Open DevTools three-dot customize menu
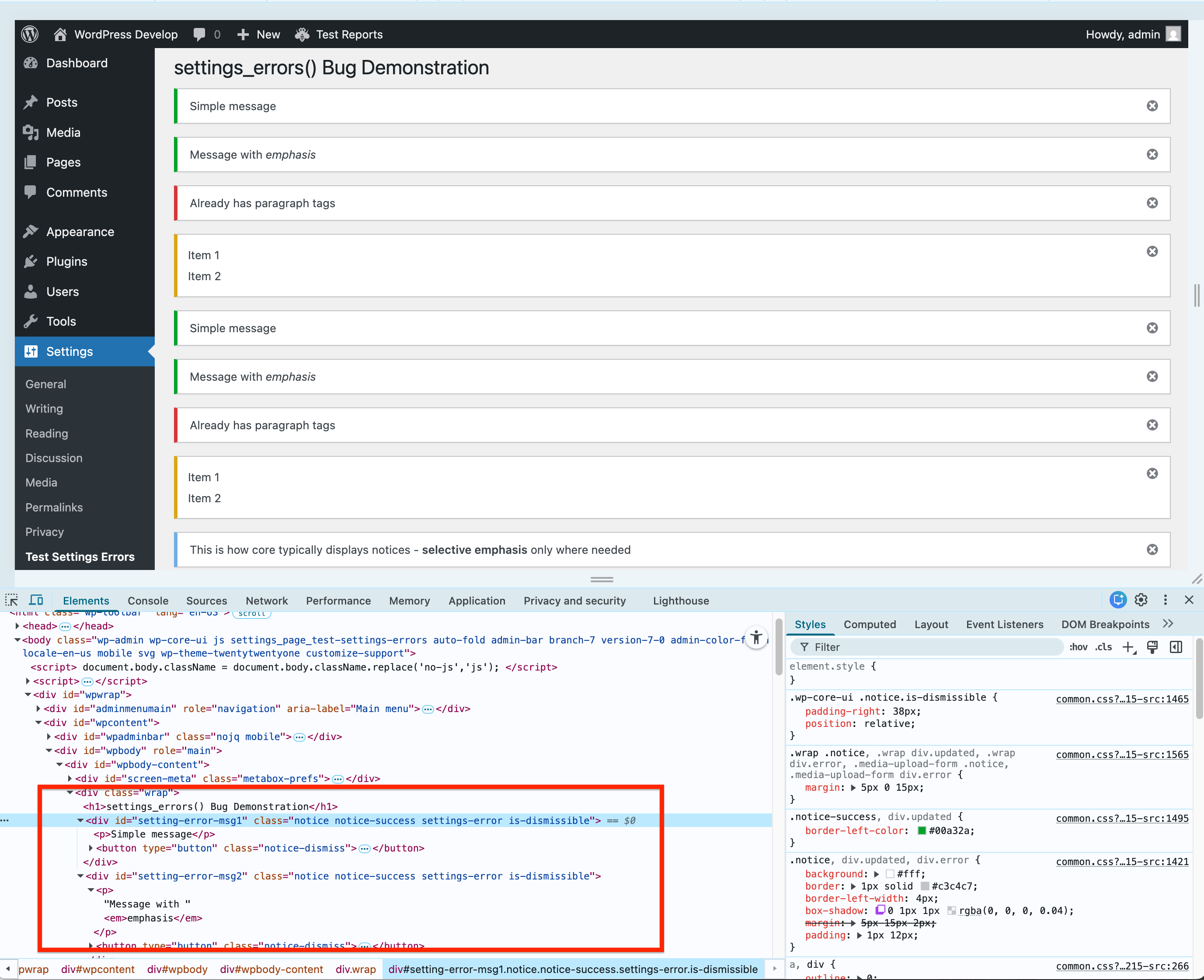Screen dimensions: 1204x980 click(1165, 600)
